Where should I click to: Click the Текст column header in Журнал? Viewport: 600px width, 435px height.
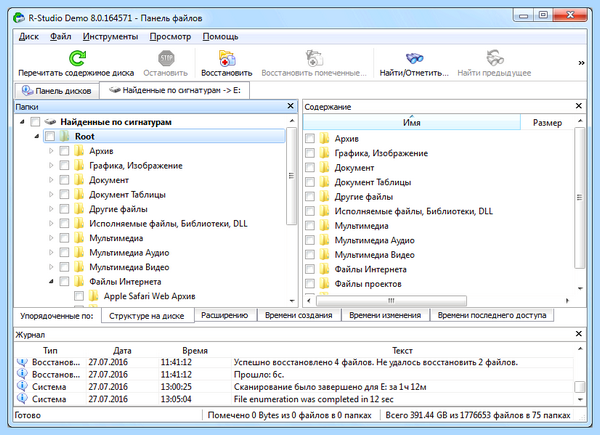pyautogui.click(x=402, y=350)
